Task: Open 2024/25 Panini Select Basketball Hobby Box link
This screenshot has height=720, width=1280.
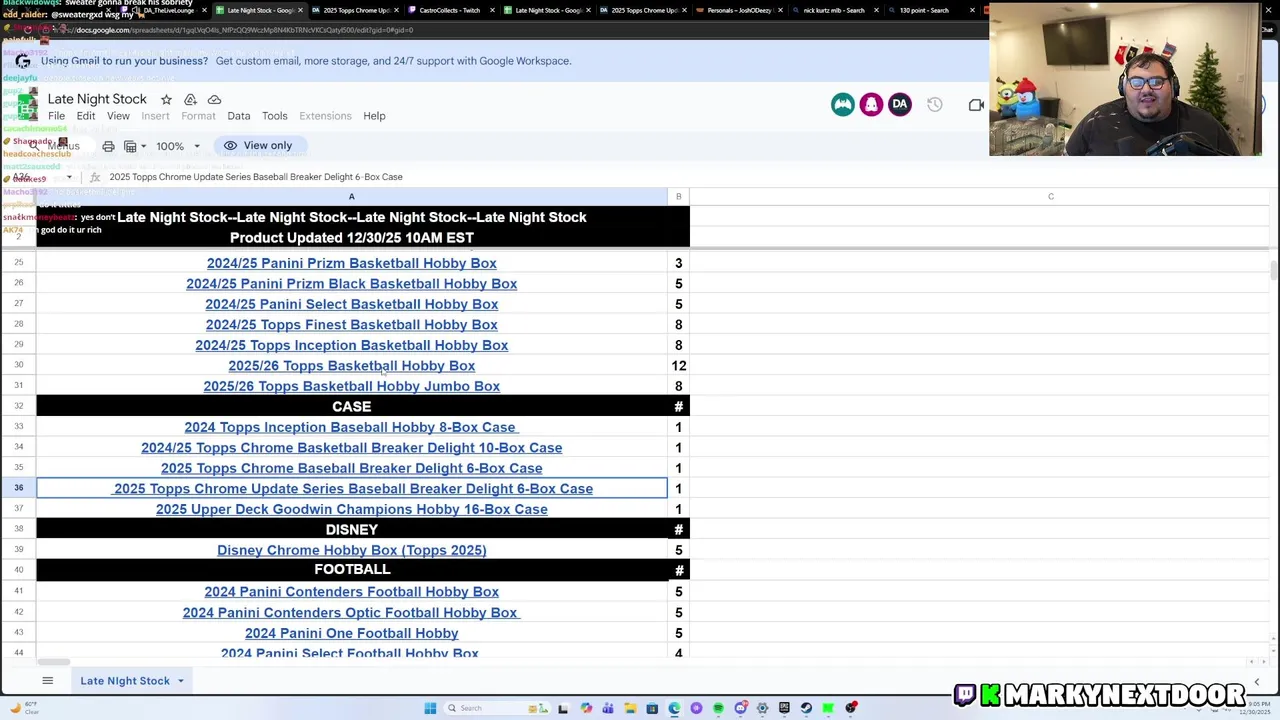Action: pos(351,304)
